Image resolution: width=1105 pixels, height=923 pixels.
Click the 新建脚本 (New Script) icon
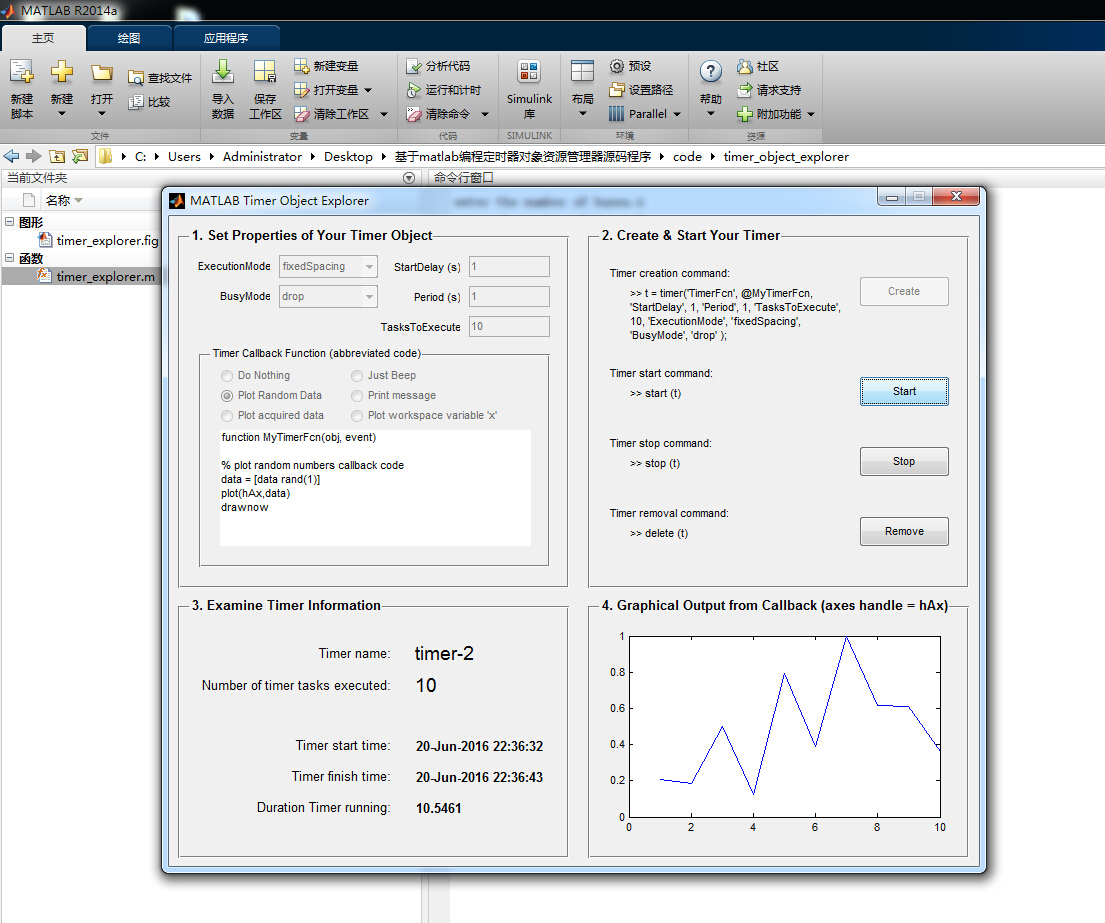[x=21, y=73]
